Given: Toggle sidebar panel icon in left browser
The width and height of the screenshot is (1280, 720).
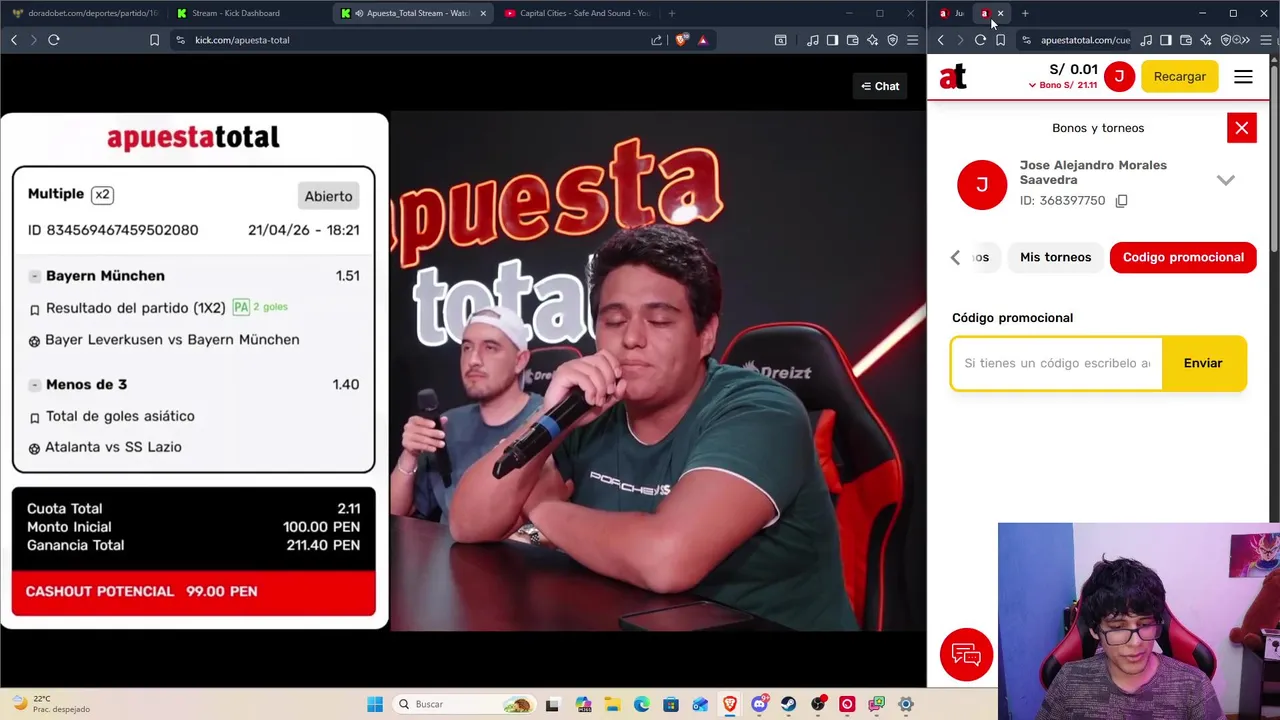Looking at the screenshot, I should coord(832,40).
